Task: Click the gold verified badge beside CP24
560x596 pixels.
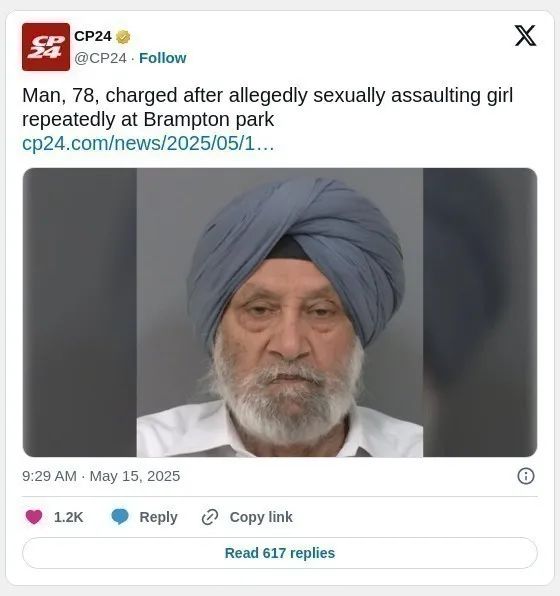Action: click(x=123, y=37)
